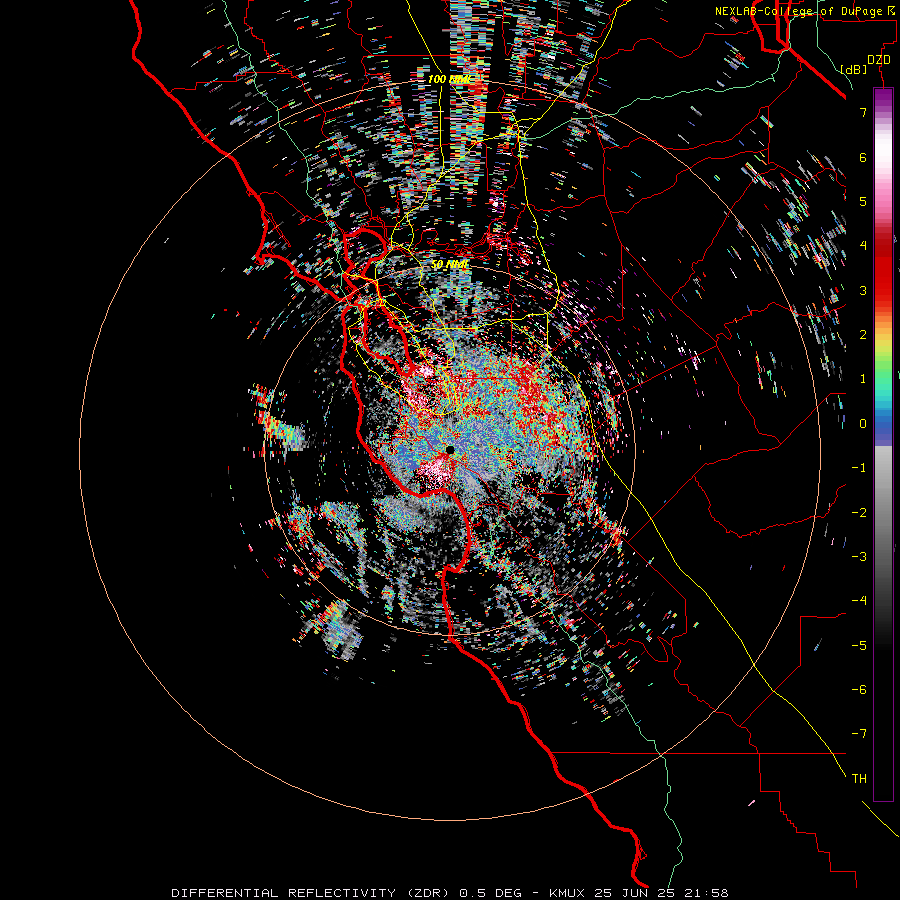Click the -5 value on the color scale
This screenshot has width=900, height=900.
tap(859, 646)
